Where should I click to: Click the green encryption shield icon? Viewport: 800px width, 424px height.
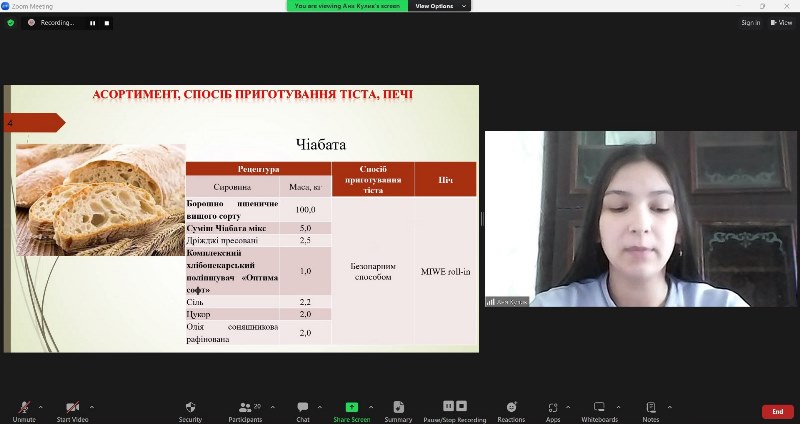11,23
